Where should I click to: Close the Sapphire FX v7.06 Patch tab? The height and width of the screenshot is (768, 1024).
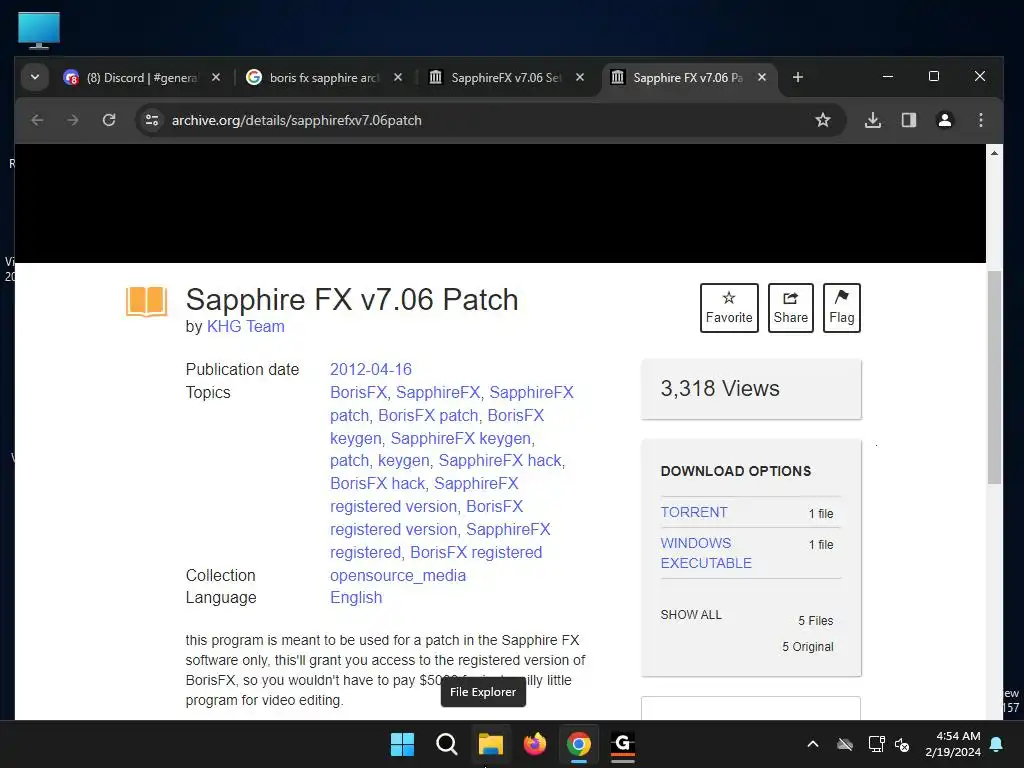[761, 77]
